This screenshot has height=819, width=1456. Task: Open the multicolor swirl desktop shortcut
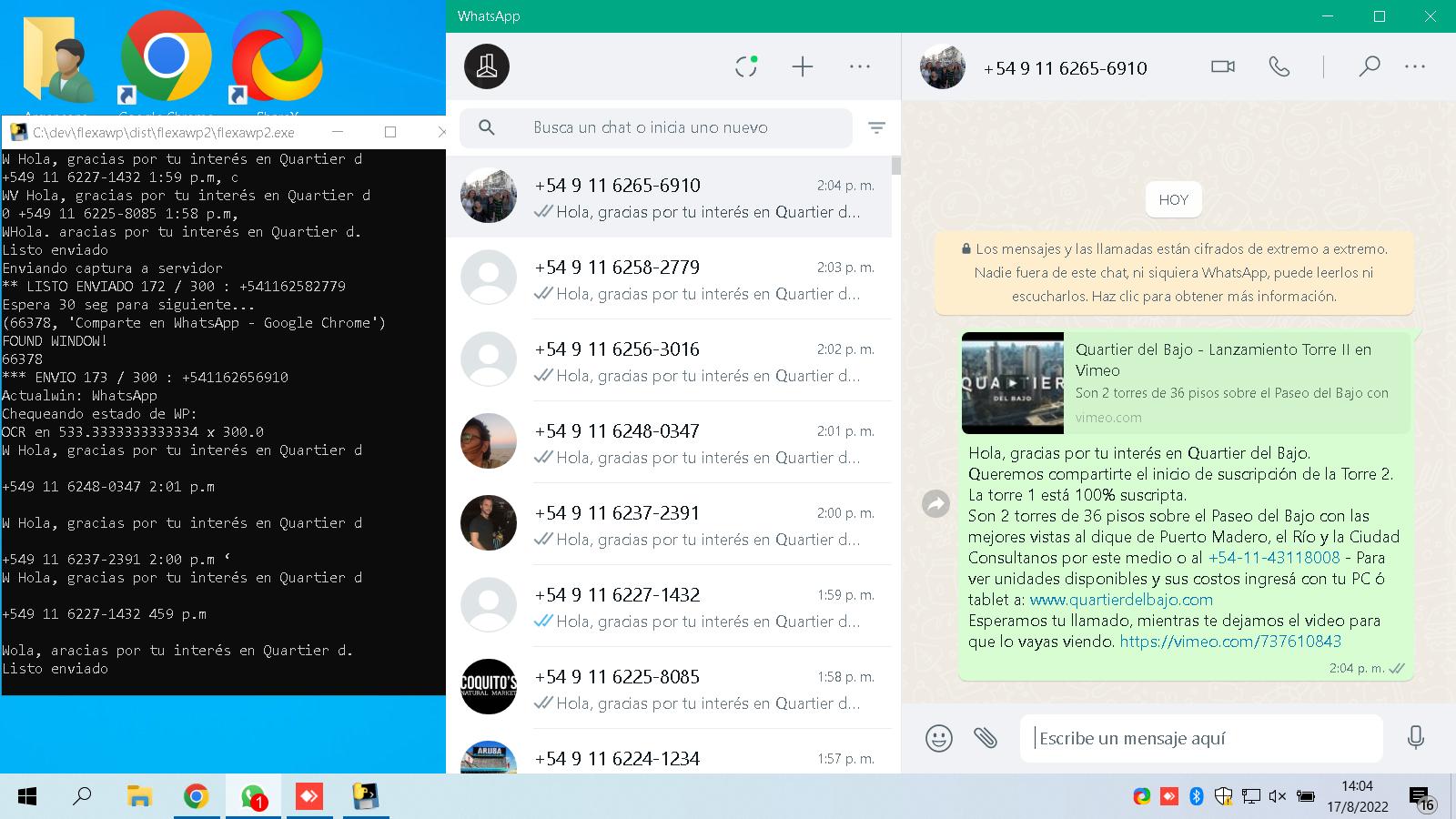[x=277, y=57]
